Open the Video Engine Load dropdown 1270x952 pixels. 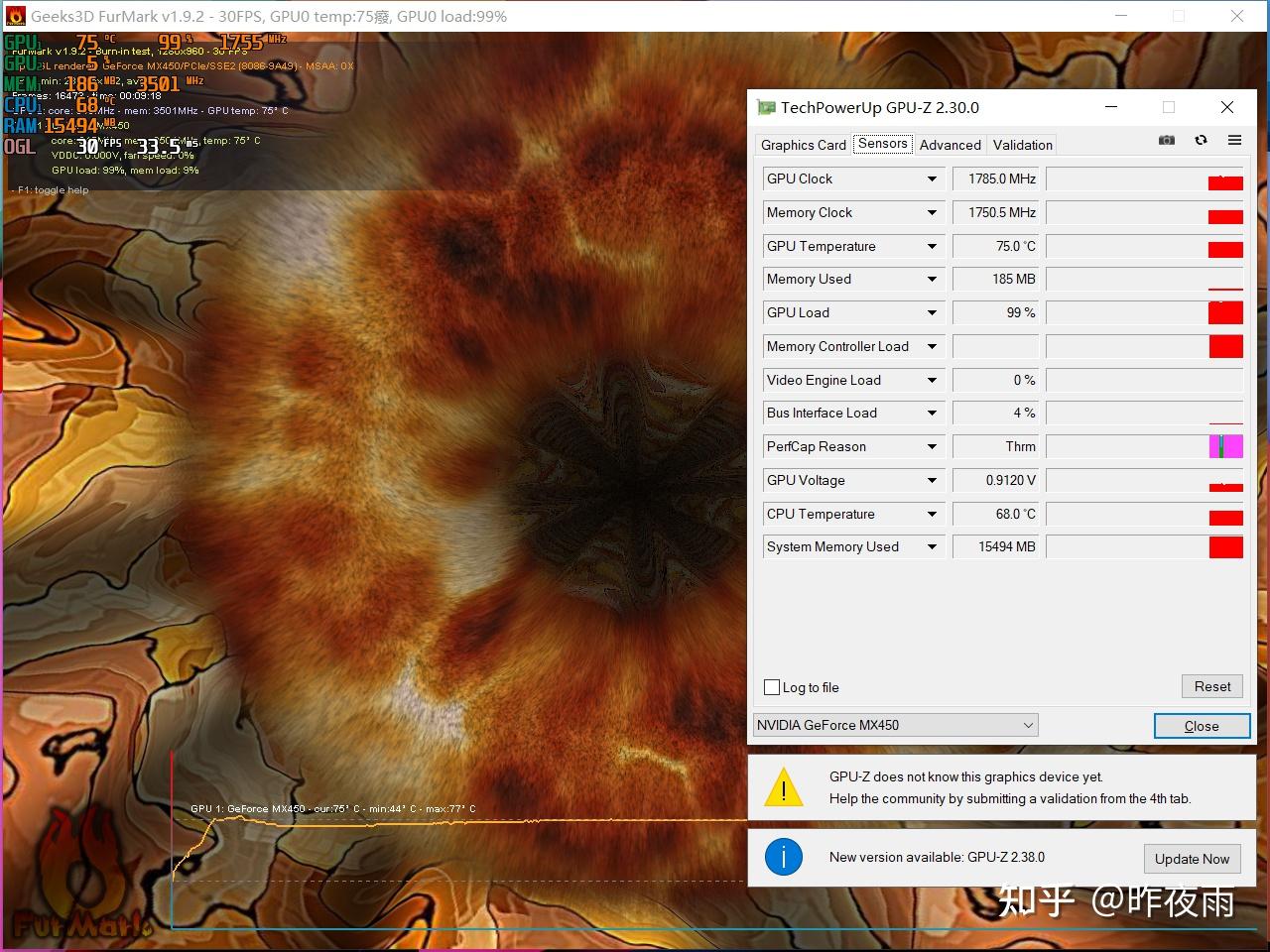coord(932,380)
